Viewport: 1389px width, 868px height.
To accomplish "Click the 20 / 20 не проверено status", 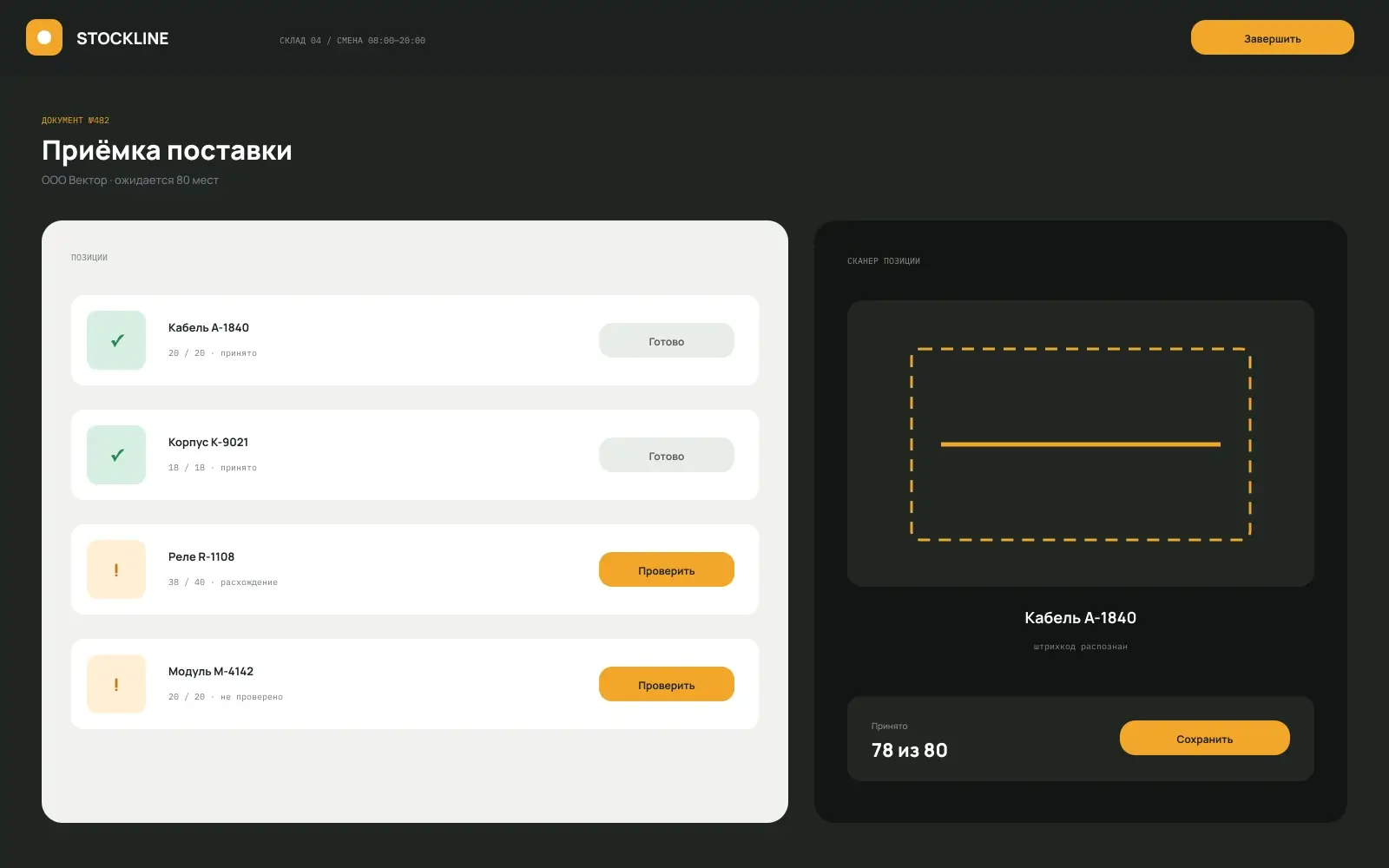I will pos(226,697).
